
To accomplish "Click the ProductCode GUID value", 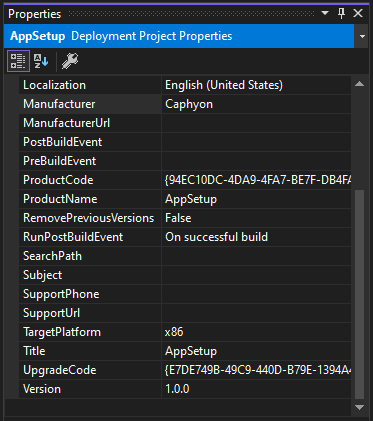I will [x=256, y=180].
